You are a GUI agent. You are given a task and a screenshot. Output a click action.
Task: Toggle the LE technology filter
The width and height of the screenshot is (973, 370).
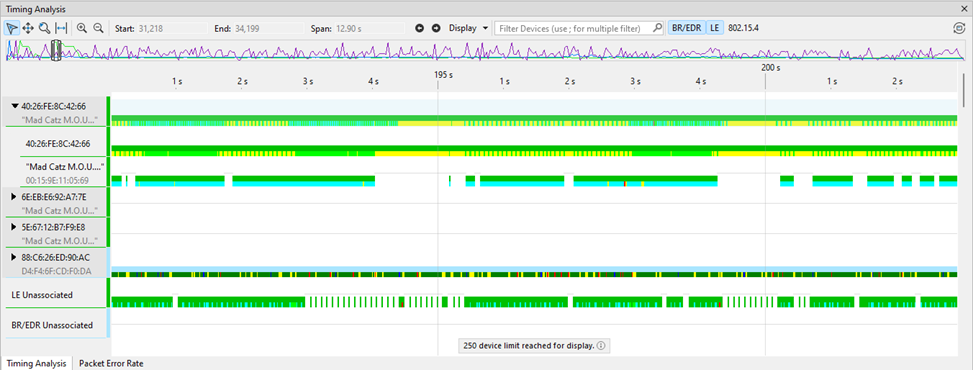(714, 28)
